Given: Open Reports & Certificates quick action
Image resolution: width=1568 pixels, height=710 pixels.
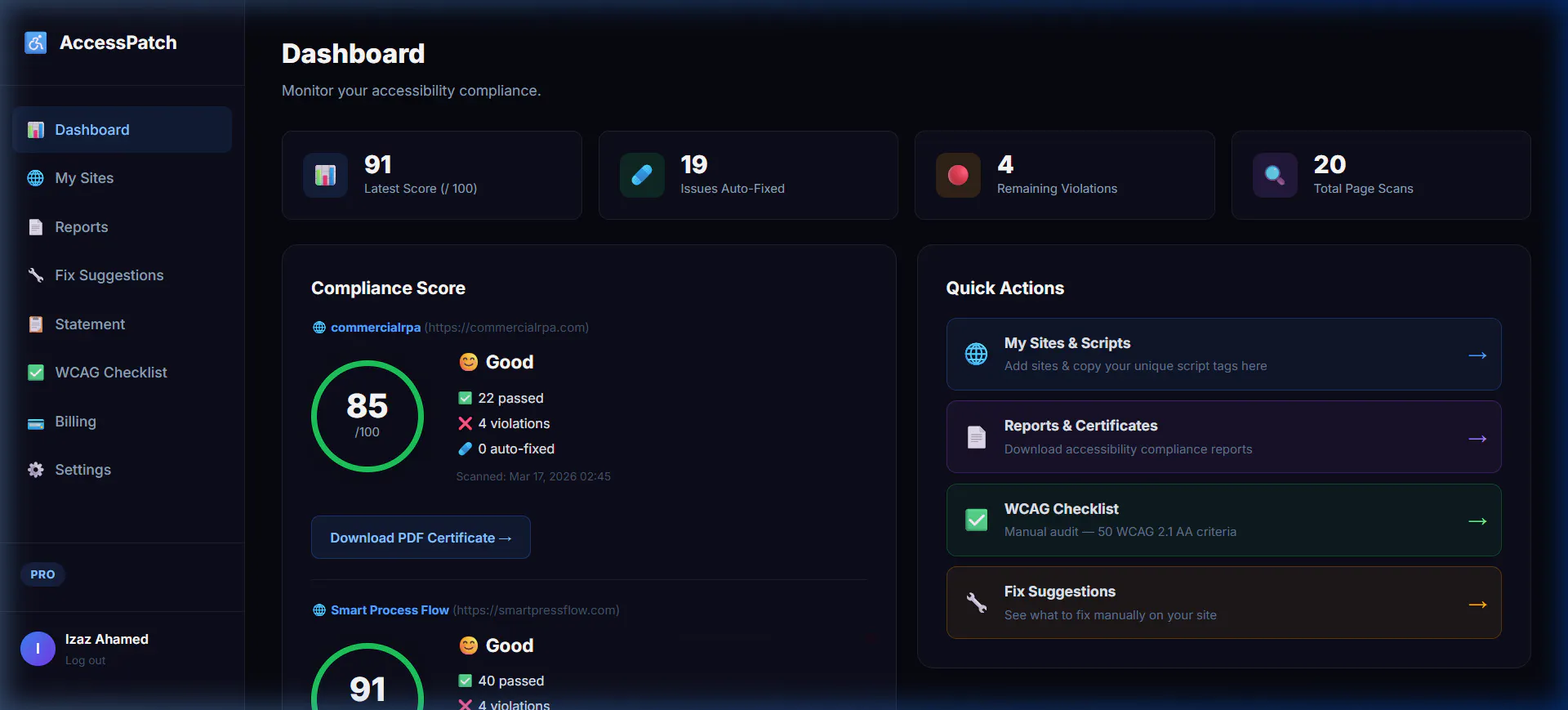Looking at the screenshot, I should click(1223, 437).
